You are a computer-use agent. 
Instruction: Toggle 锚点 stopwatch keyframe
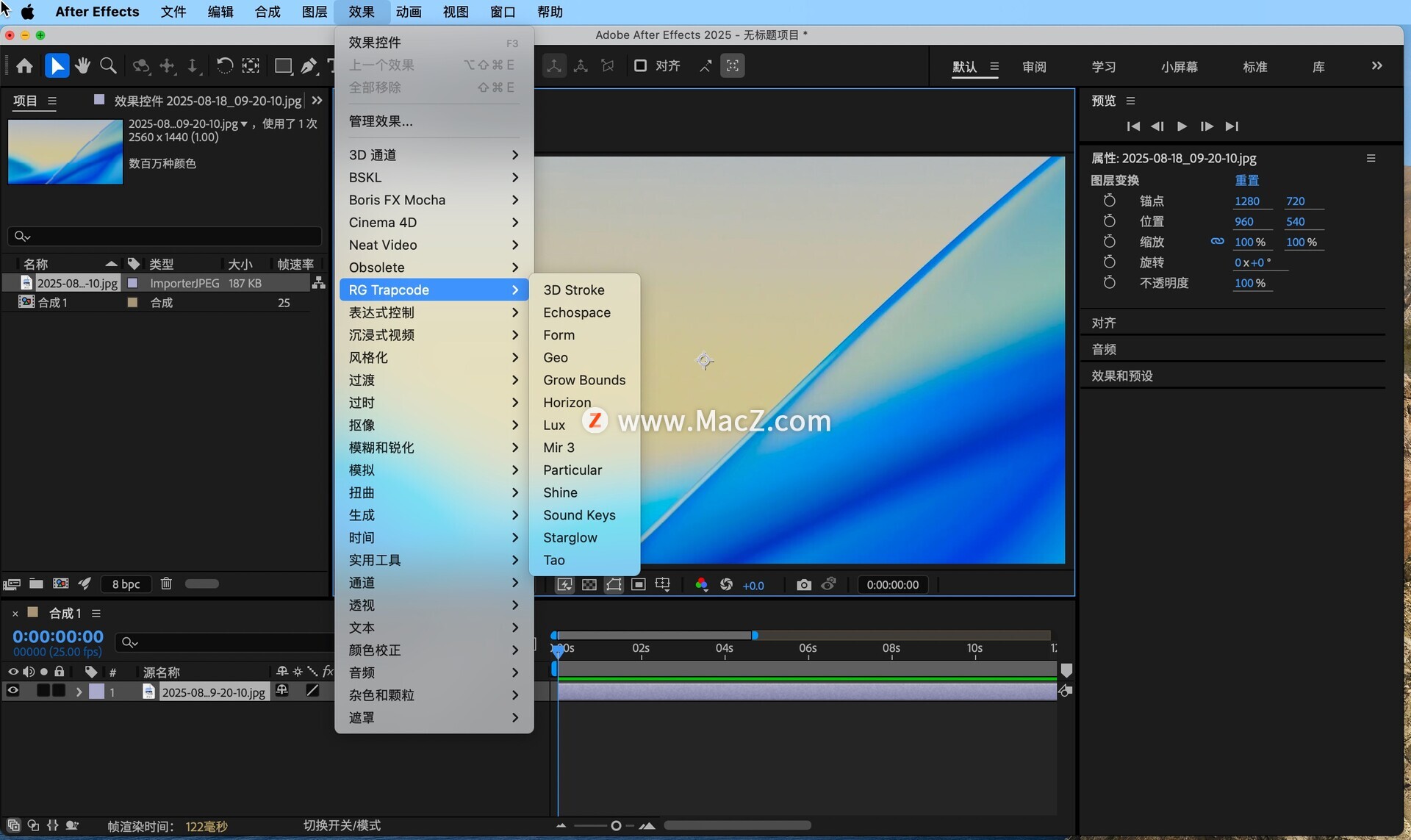click(1110, 201)
